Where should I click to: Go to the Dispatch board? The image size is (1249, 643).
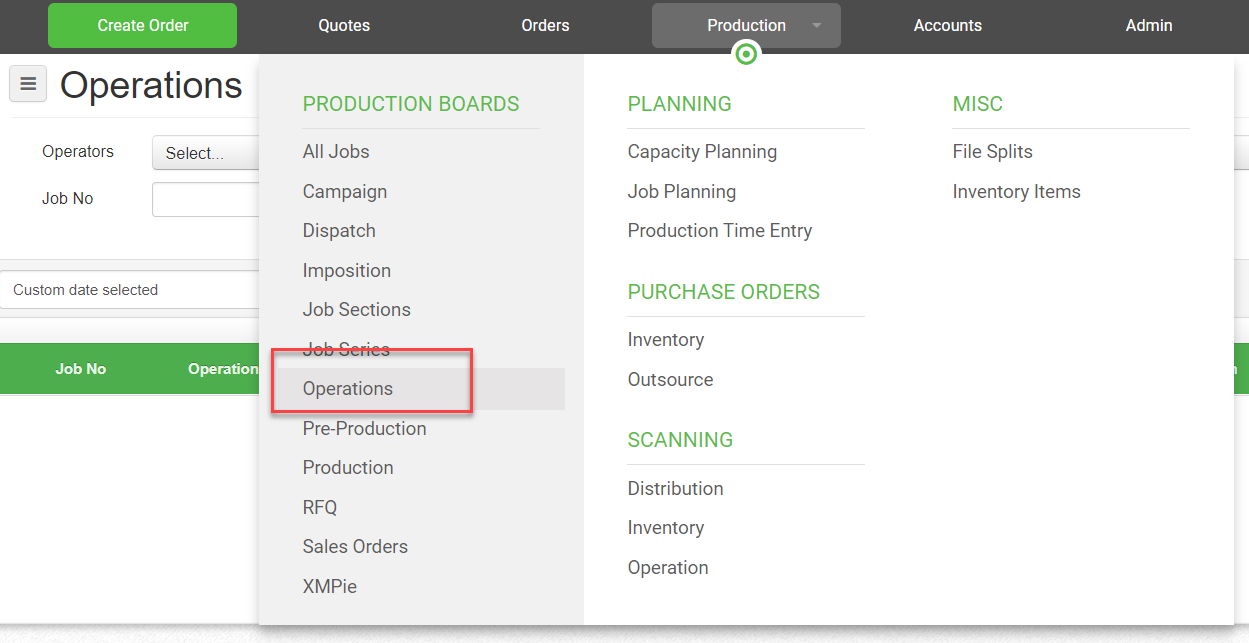pos(339,231)
